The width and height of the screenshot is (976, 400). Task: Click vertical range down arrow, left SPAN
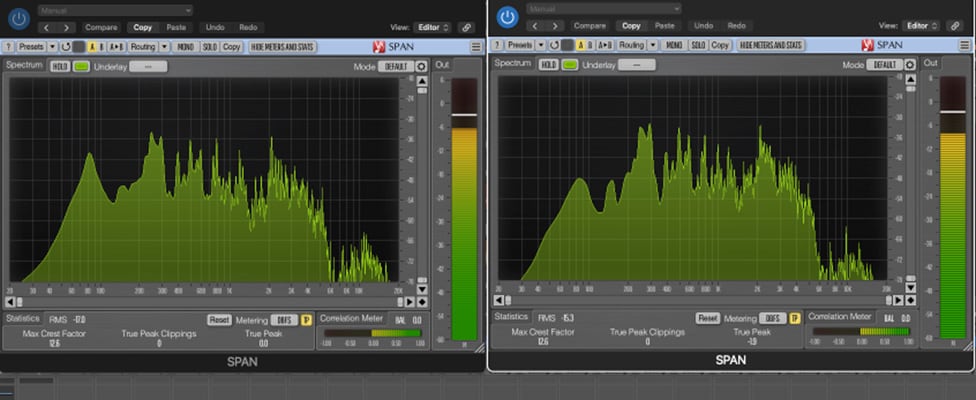(x=422, y=289)
